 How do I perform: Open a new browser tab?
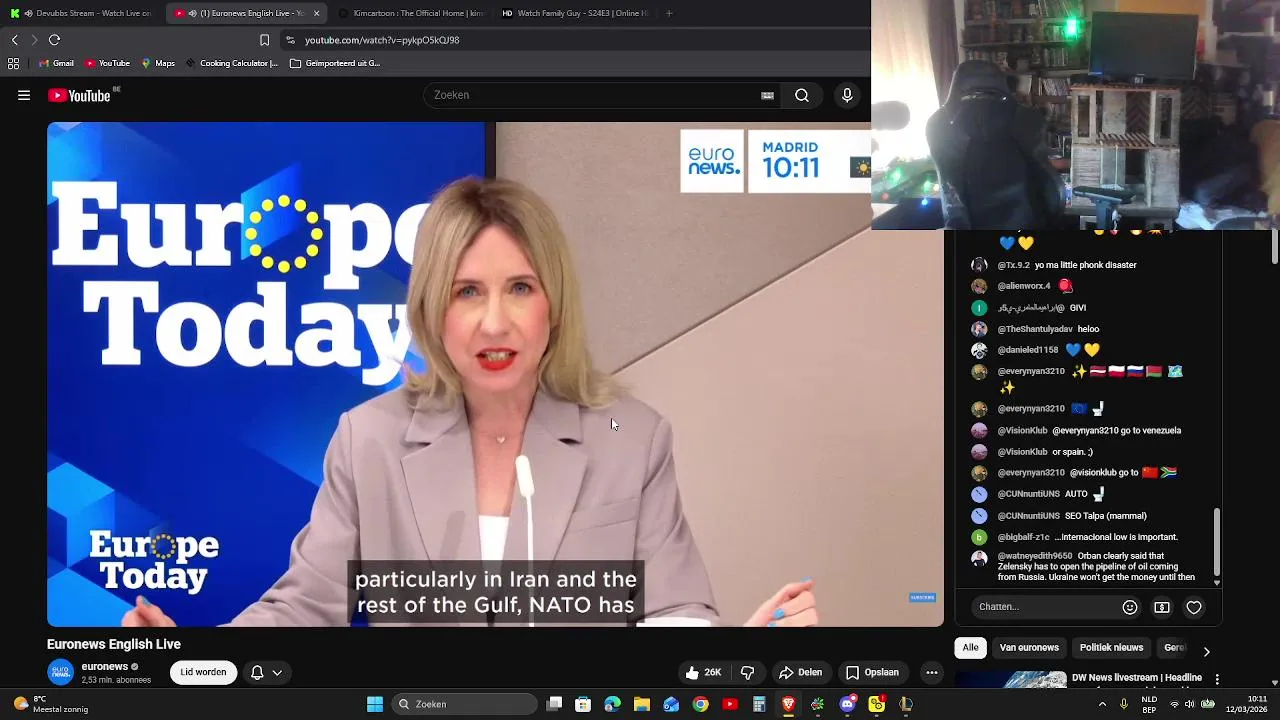[669, 13]
